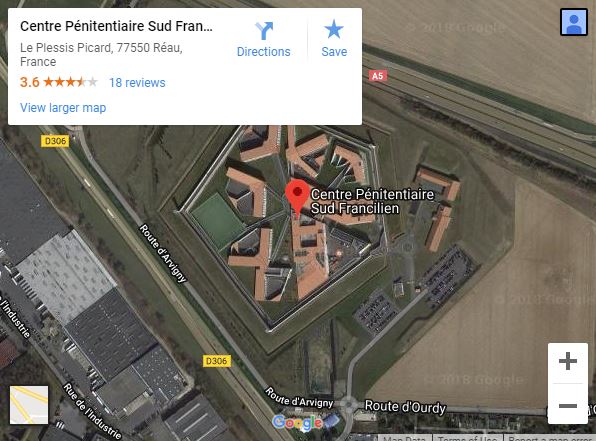Viewport: 596px width, 441px height.
Task: Zoom out with the minus button
Action: coord(568,405)
